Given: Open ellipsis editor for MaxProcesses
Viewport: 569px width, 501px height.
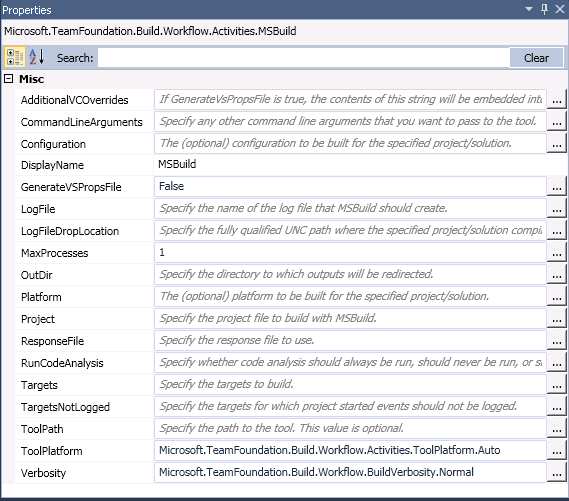Looking at the screenshot, I should point(557,253).
